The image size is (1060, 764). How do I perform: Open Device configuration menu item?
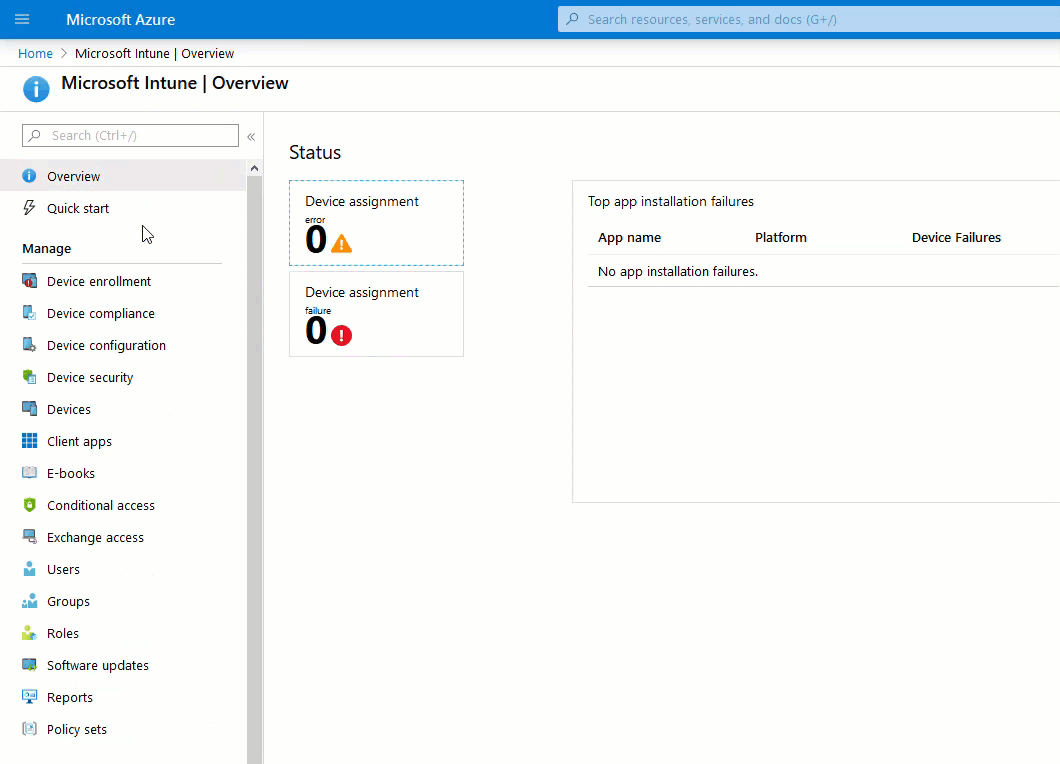123,345
